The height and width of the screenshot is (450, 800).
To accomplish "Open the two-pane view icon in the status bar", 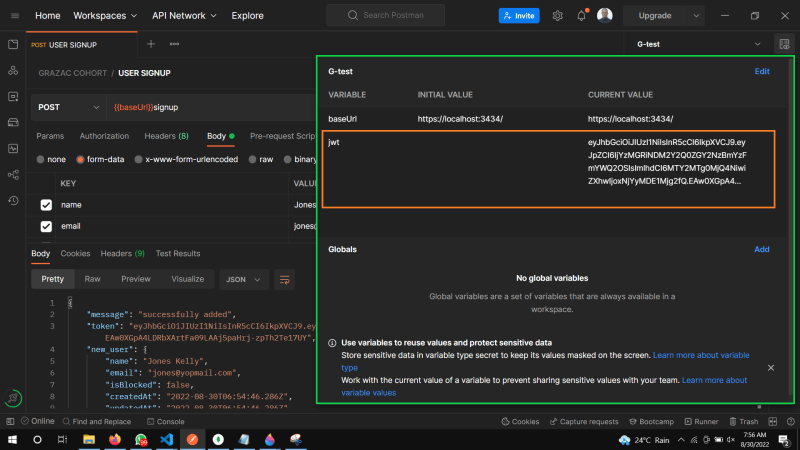I will coord(773,421).
